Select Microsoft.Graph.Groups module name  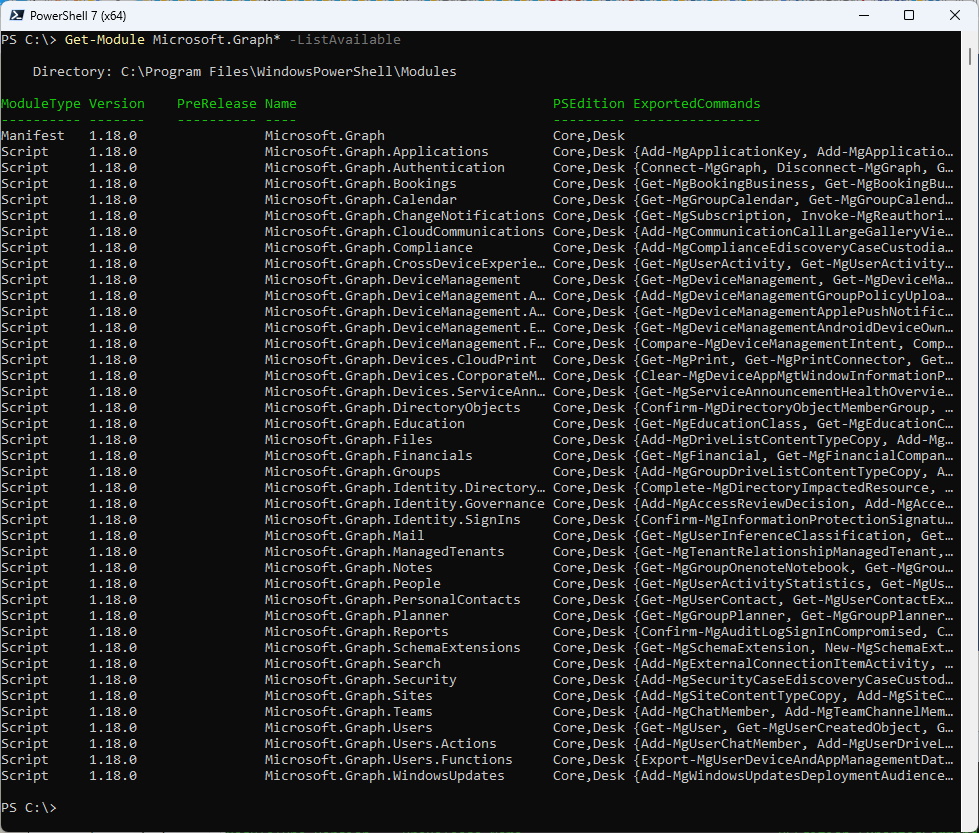(353, 471)
